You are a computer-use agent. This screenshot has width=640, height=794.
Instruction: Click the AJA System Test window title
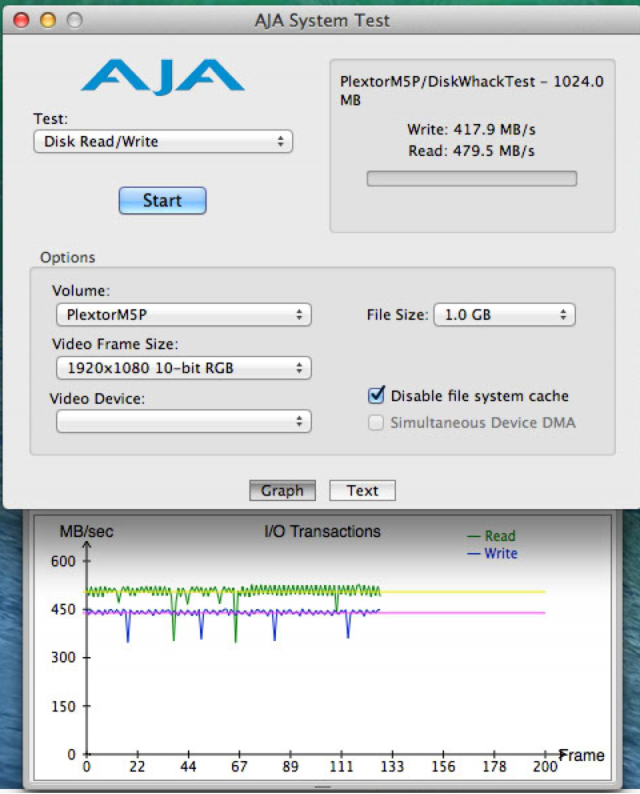tap(322, 20)
